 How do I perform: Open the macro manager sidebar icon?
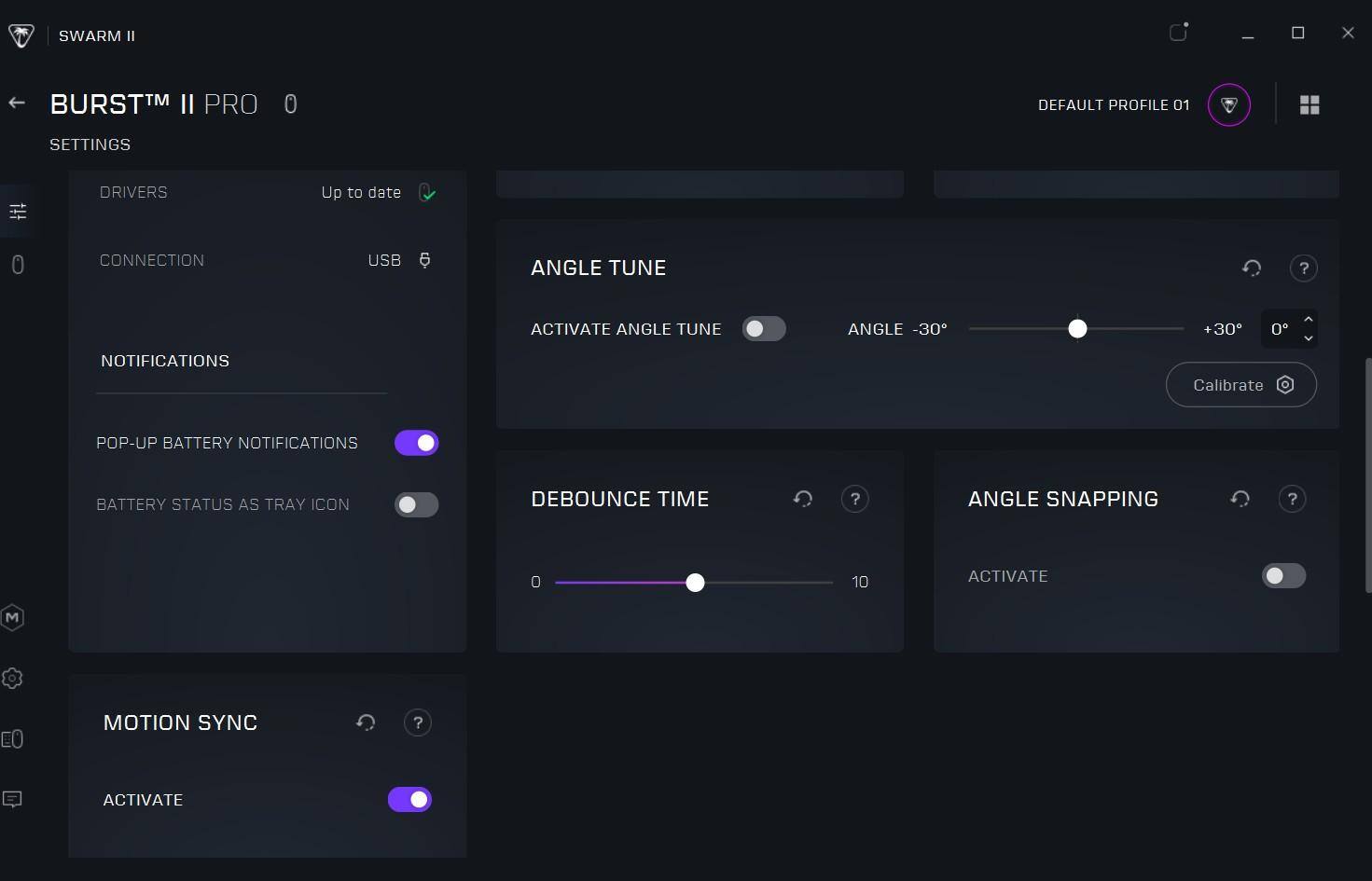pyautogui.click(x=12, y=617)
